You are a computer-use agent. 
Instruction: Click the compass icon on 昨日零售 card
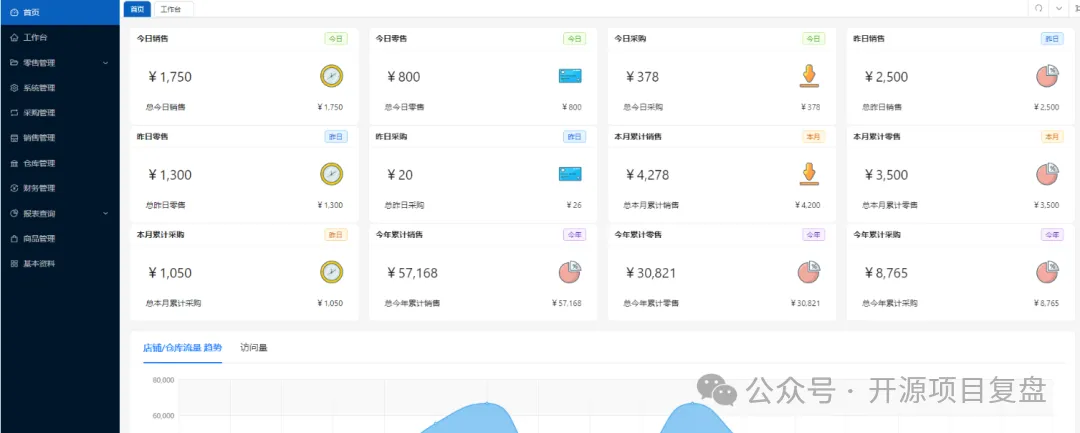click(x=331, y=173)
